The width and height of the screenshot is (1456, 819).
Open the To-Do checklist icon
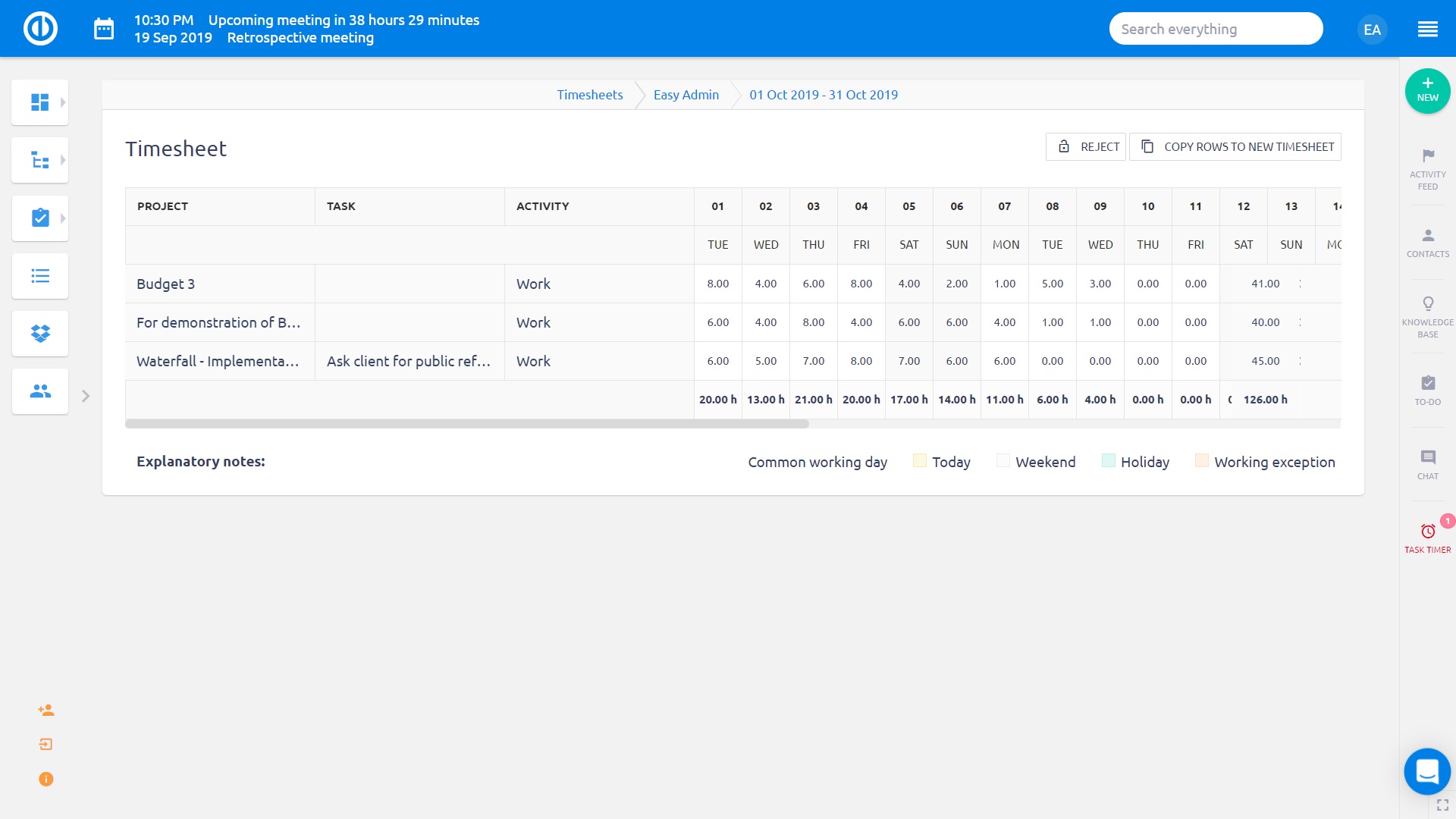click(1427, 383)
